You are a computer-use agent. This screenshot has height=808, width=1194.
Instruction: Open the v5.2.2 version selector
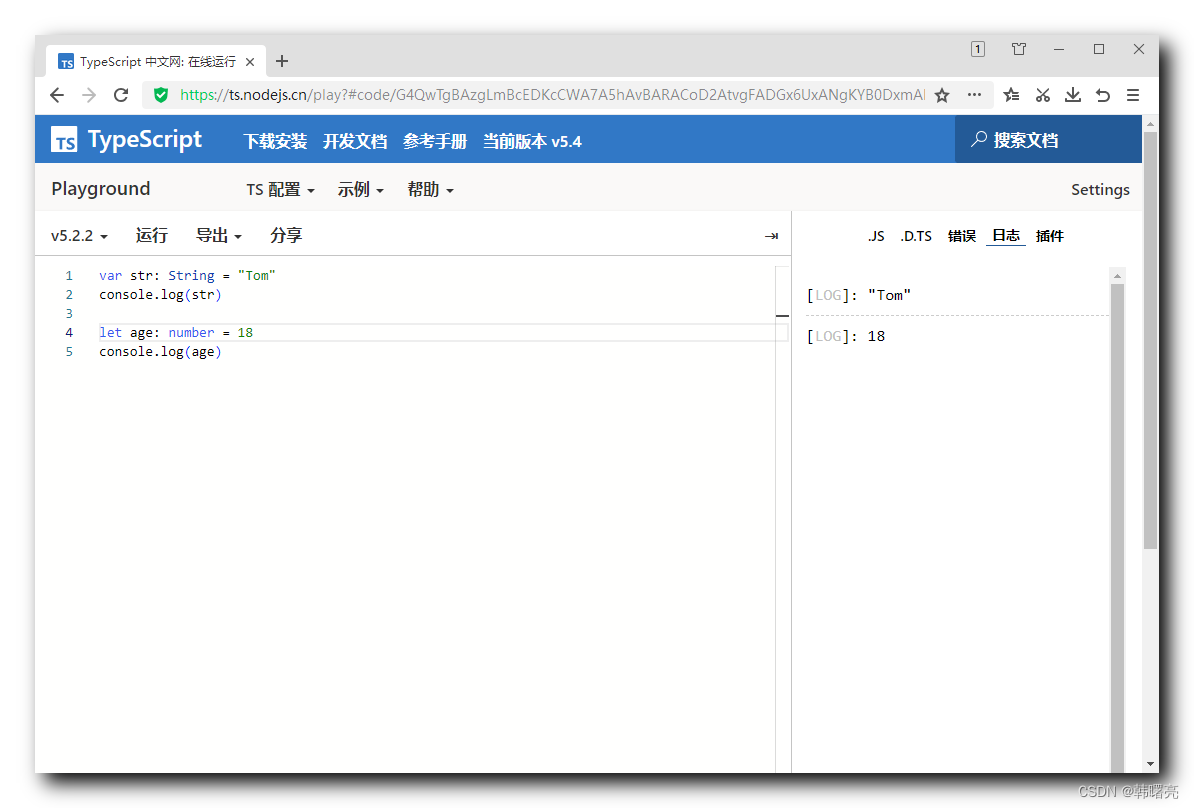(x=78, y=235)
